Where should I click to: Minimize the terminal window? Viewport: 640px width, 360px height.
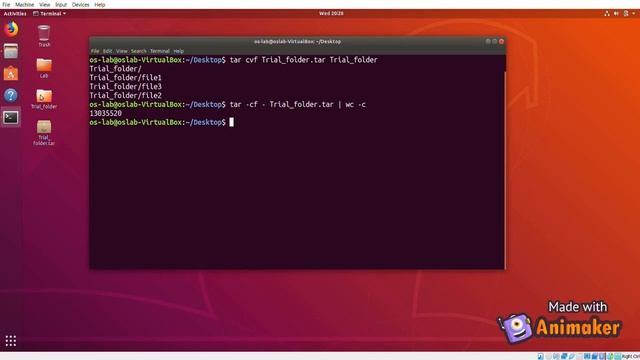point(488,41)
